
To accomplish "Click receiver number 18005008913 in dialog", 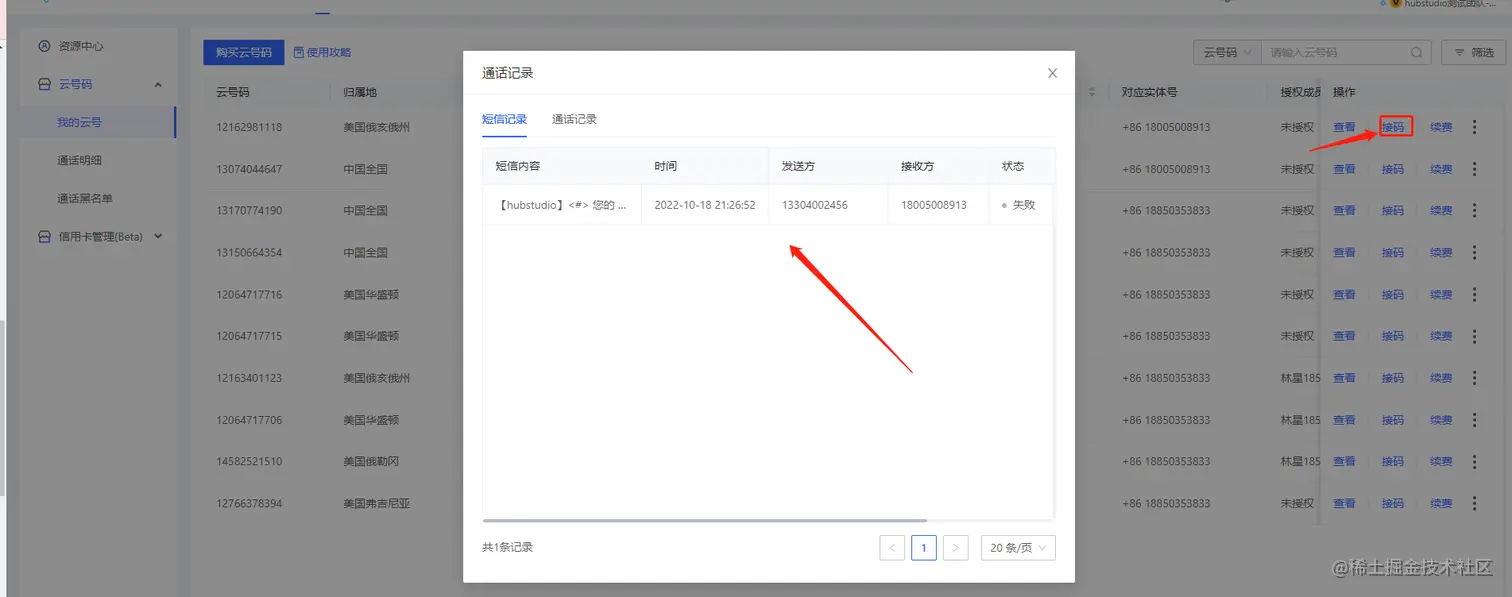I will (x=934, y=205).
